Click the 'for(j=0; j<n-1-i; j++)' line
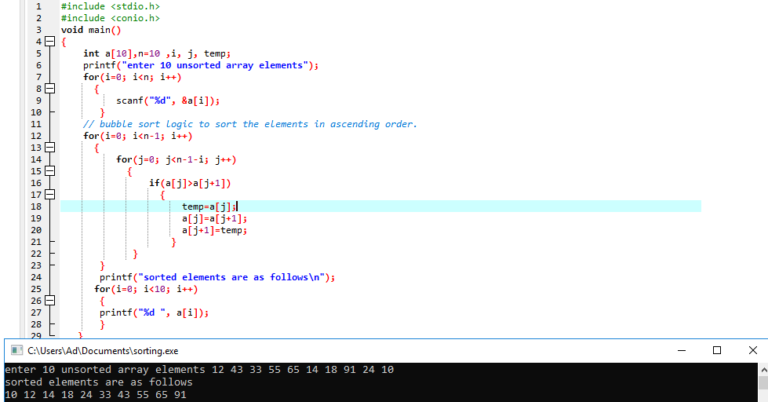Screen dimensions: 768x402 [176, 159]
